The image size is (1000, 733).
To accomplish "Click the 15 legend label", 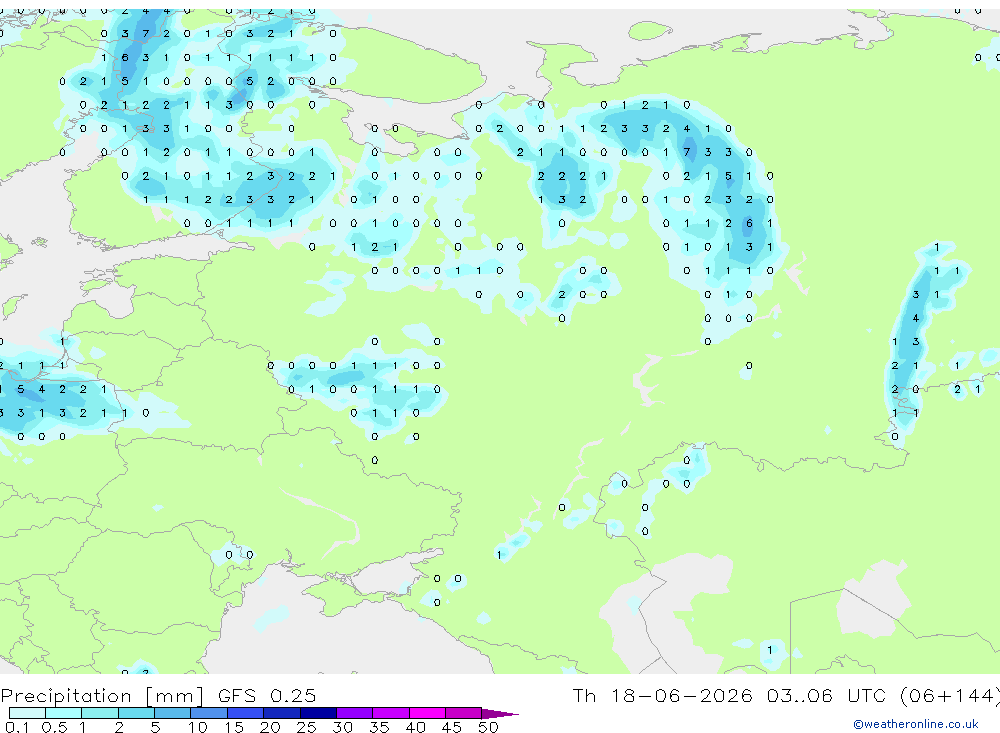I will [x=234, y=727].
